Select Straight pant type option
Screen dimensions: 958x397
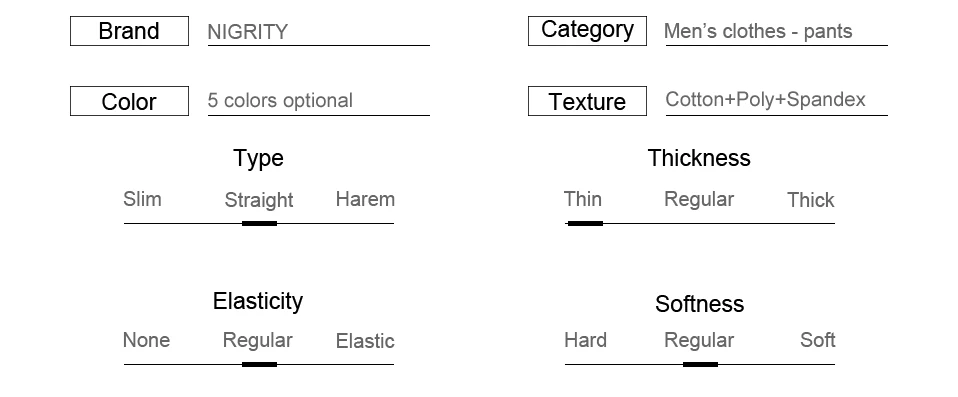coord(259,200)
